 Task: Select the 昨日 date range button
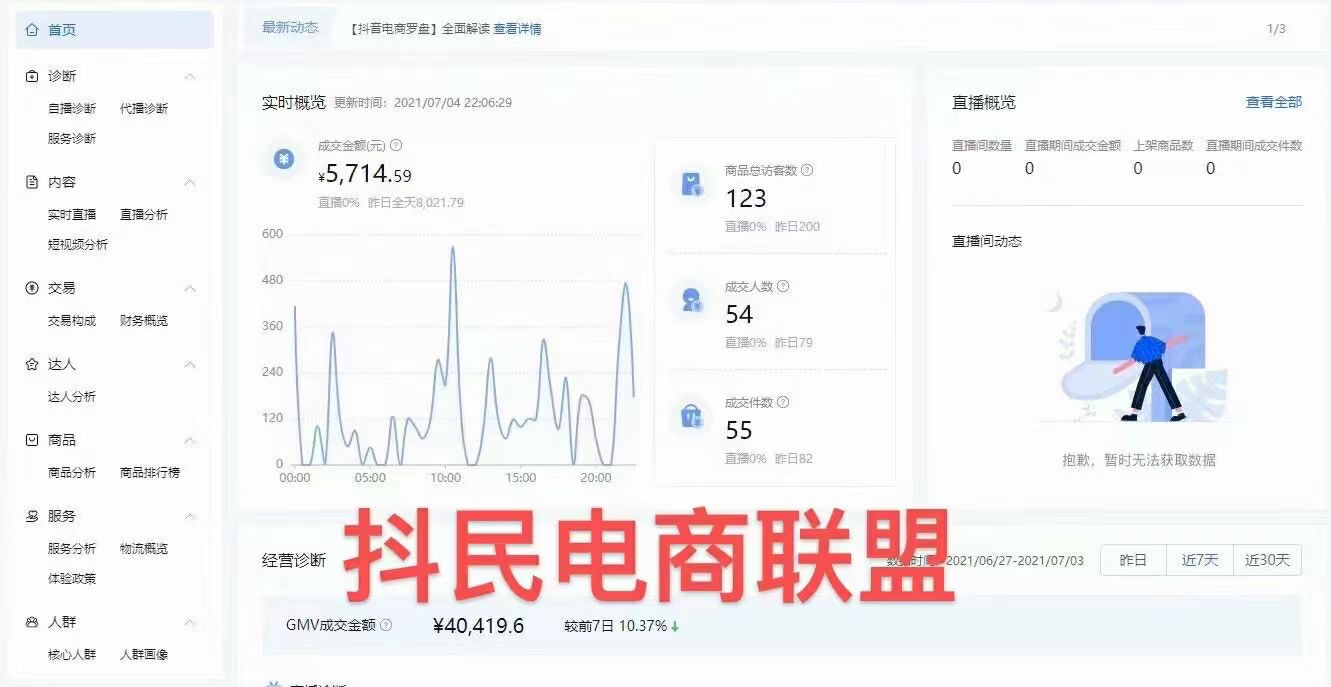[1133, 560]
